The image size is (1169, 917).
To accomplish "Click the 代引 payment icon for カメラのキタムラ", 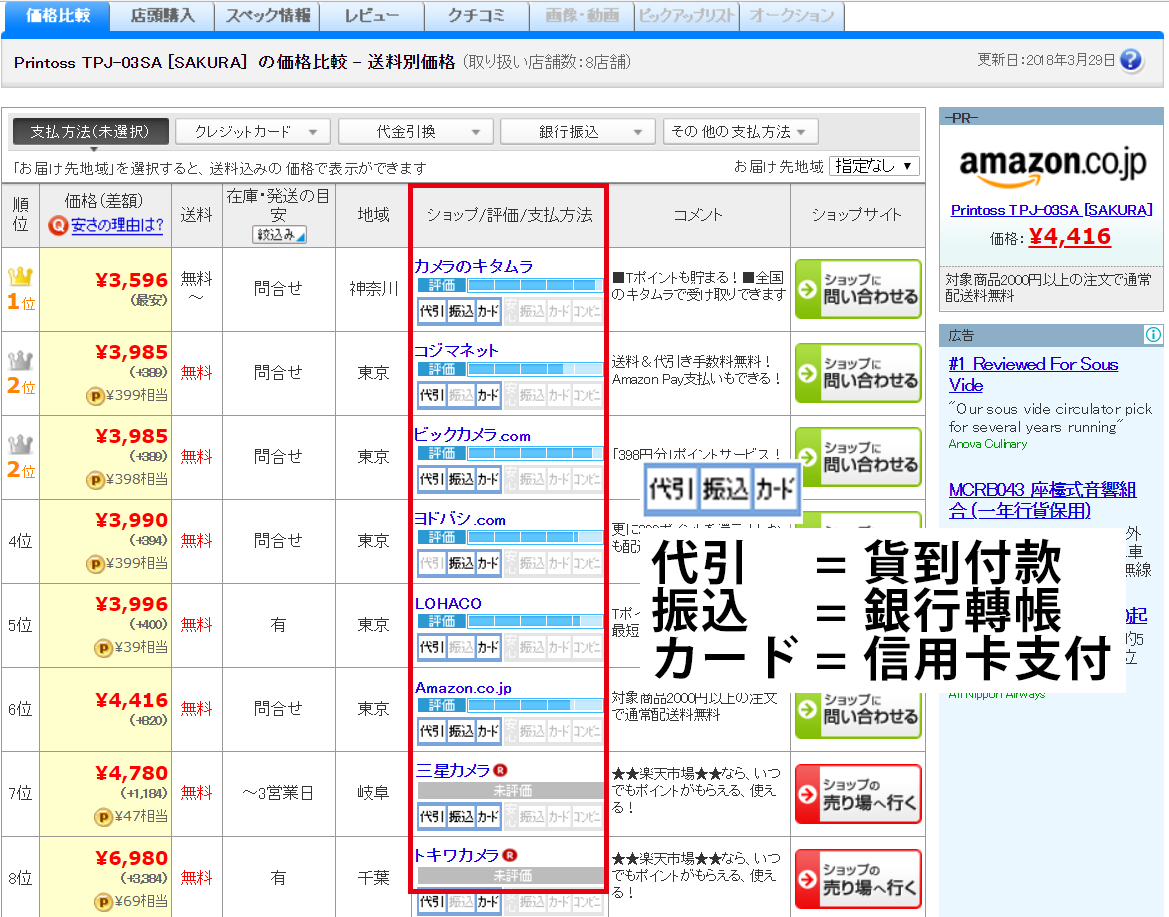I will 432,311.
